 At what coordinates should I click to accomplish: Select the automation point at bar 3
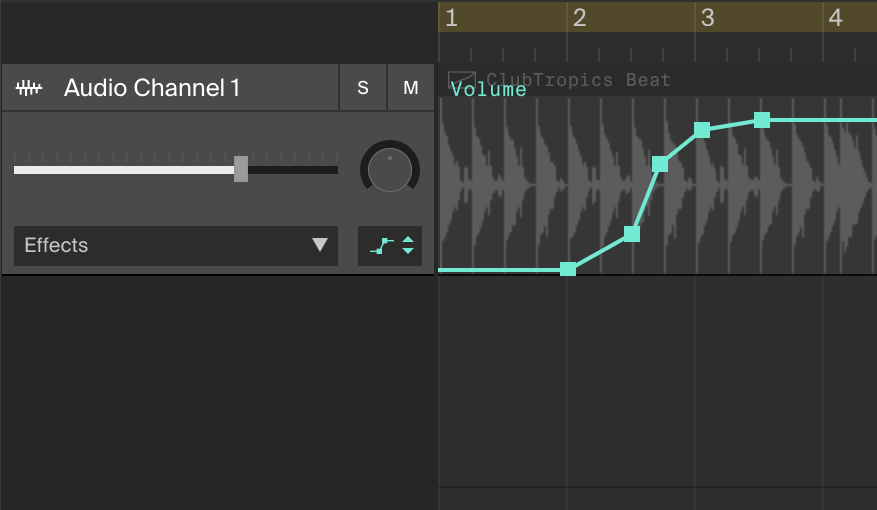(702, 130)
